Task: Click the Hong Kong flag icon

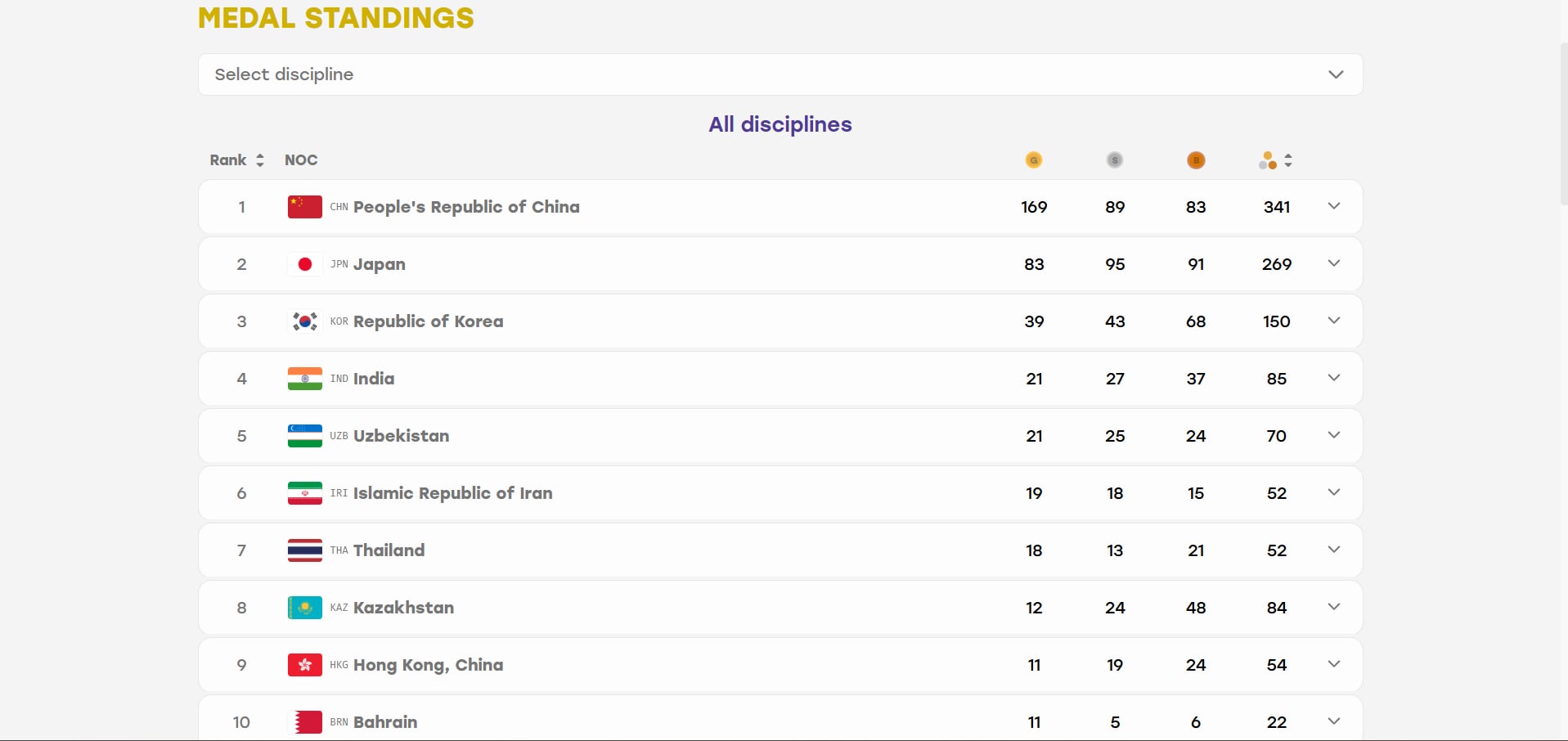Action: (x=305, y=665)
